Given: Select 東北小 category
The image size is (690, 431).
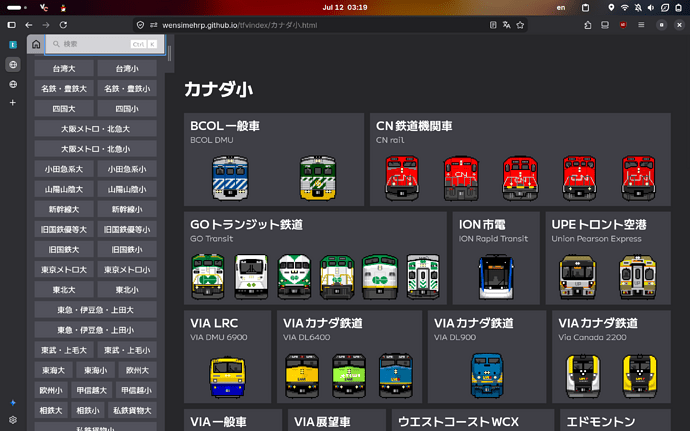Looking at the screenshot, I should tap(127, 290).
